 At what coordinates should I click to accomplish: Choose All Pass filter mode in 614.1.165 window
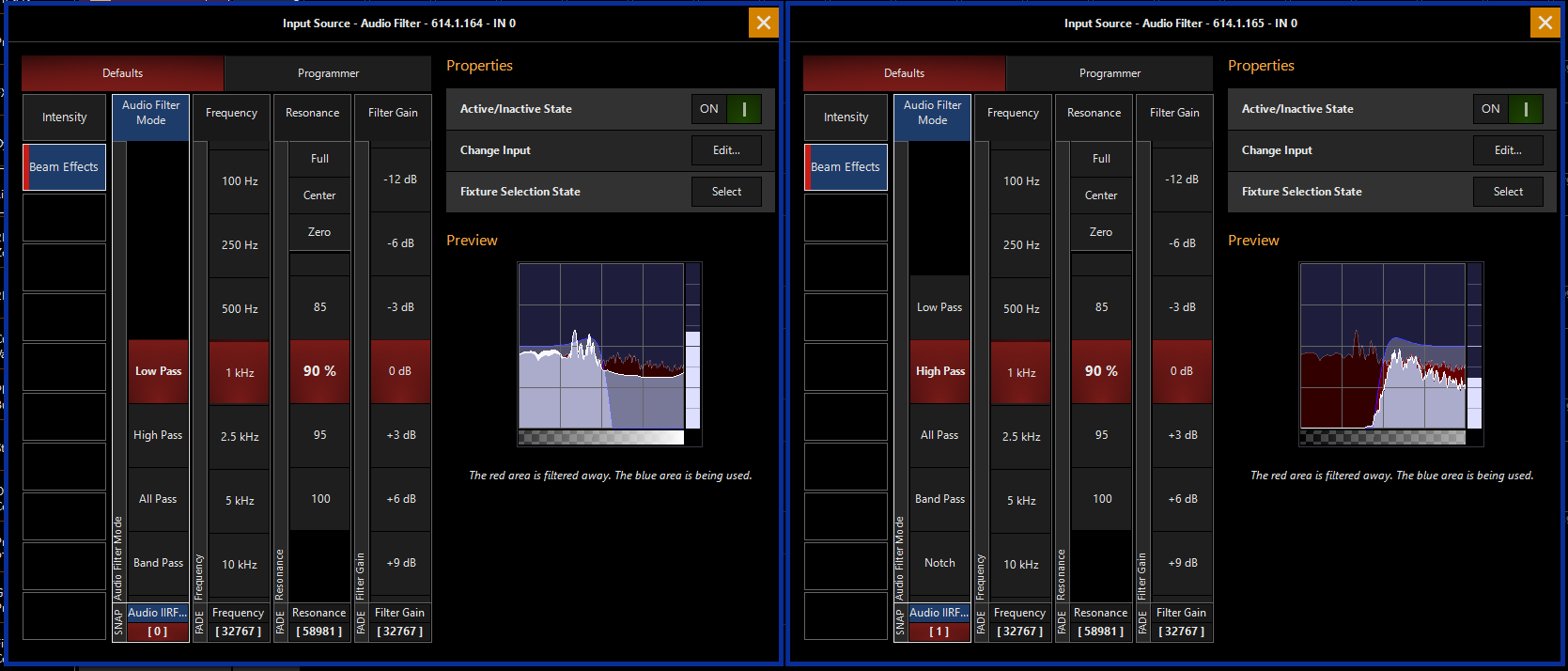(939, 435)
